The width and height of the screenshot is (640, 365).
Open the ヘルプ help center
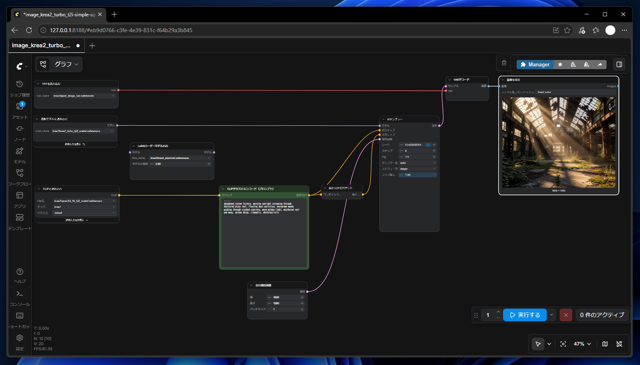pos(20,275)
